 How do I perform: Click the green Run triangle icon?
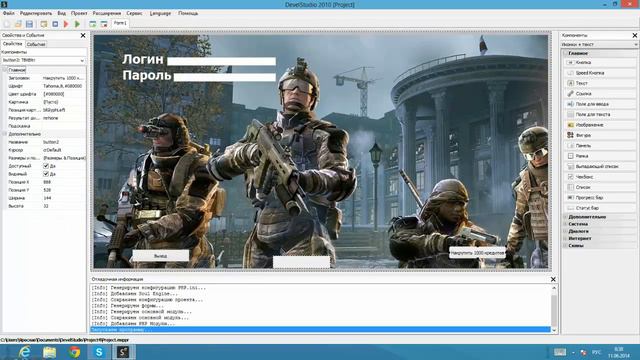[x=77, y=24]
